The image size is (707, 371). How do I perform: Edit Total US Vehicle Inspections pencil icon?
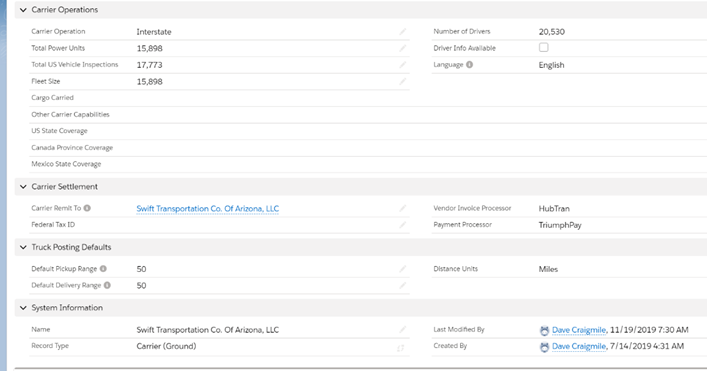pyautogui.click(x=402, y=65)
